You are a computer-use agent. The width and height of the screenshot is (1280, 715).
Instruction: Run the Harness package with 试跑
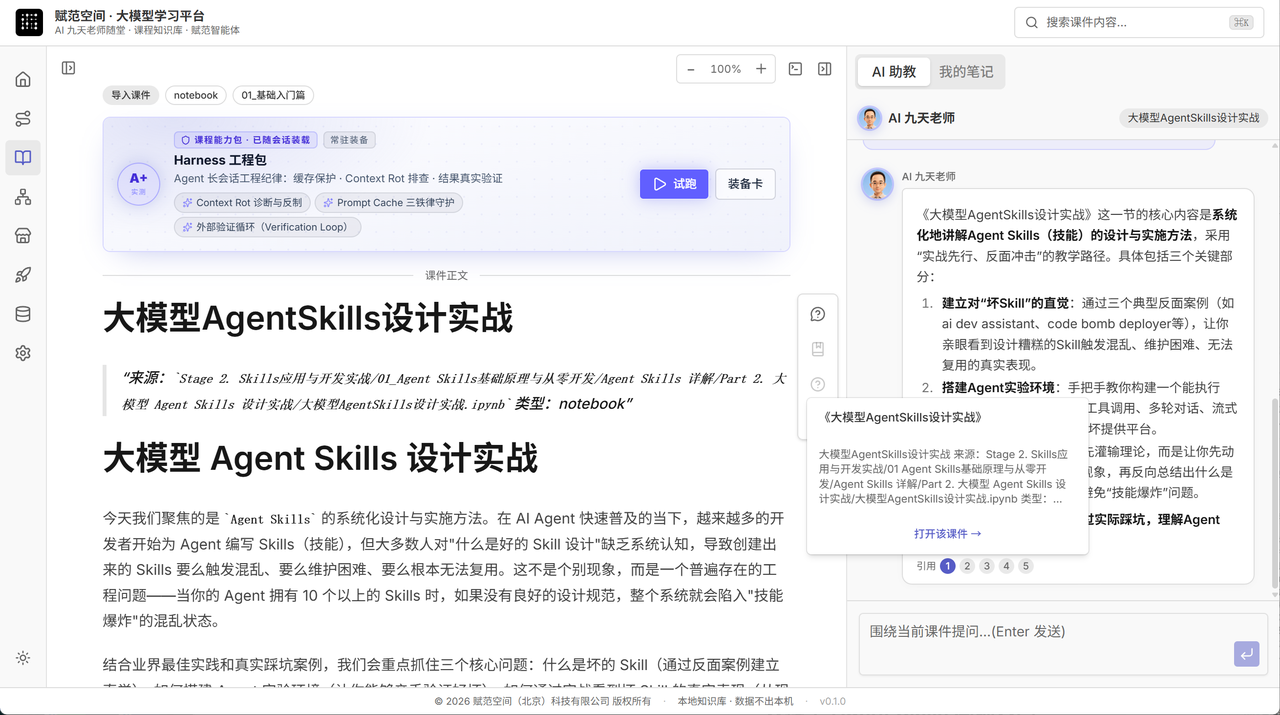[x=674, y=184]
